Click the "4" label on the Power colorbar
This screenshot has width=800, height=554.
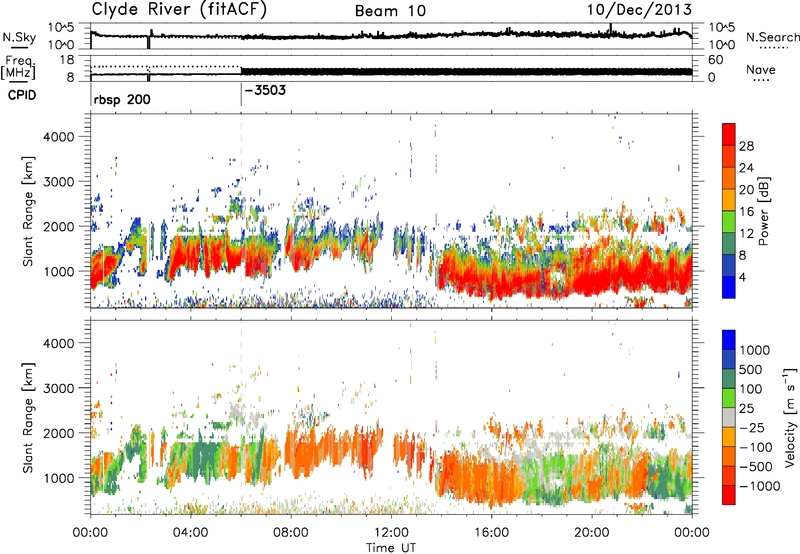[743, 278]
